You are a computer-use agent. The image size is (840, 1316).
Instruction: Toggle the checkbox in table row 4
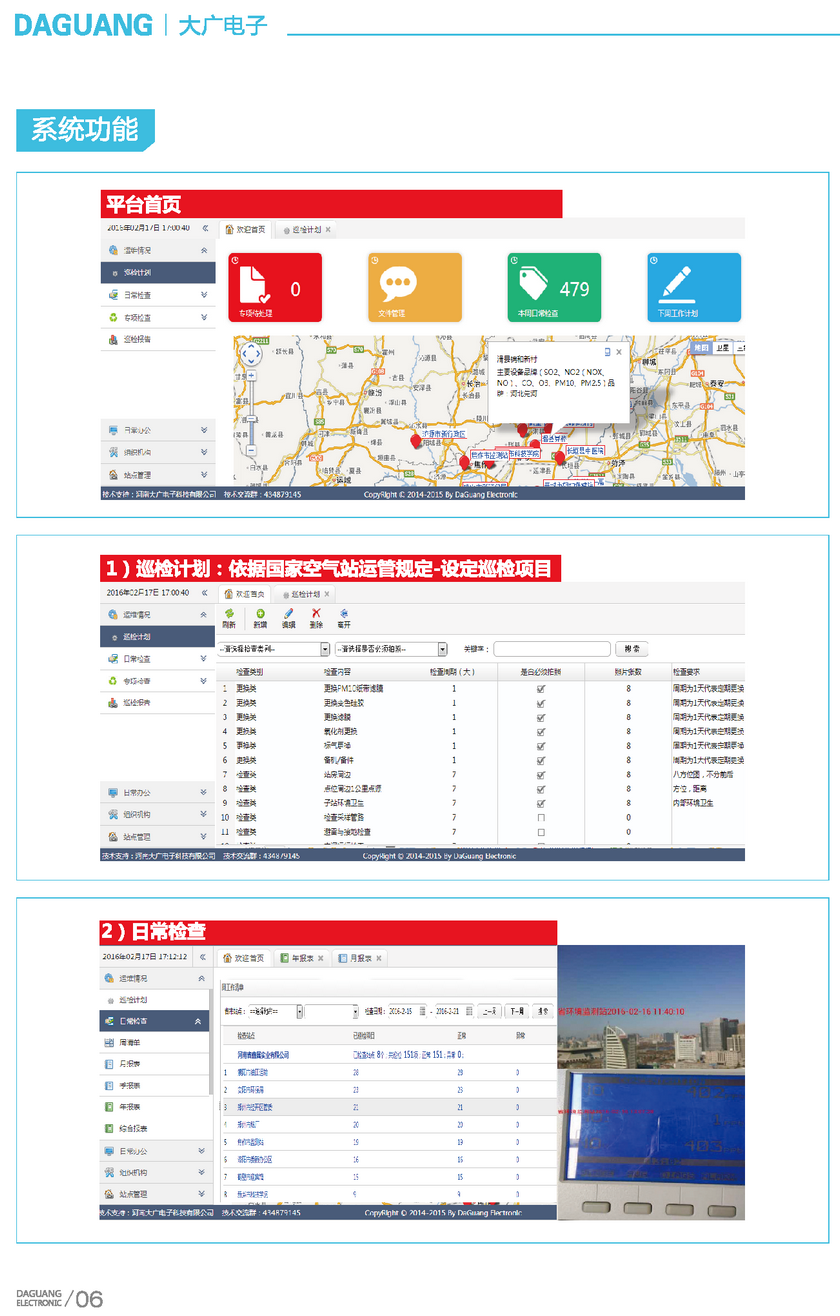point(541,732)
